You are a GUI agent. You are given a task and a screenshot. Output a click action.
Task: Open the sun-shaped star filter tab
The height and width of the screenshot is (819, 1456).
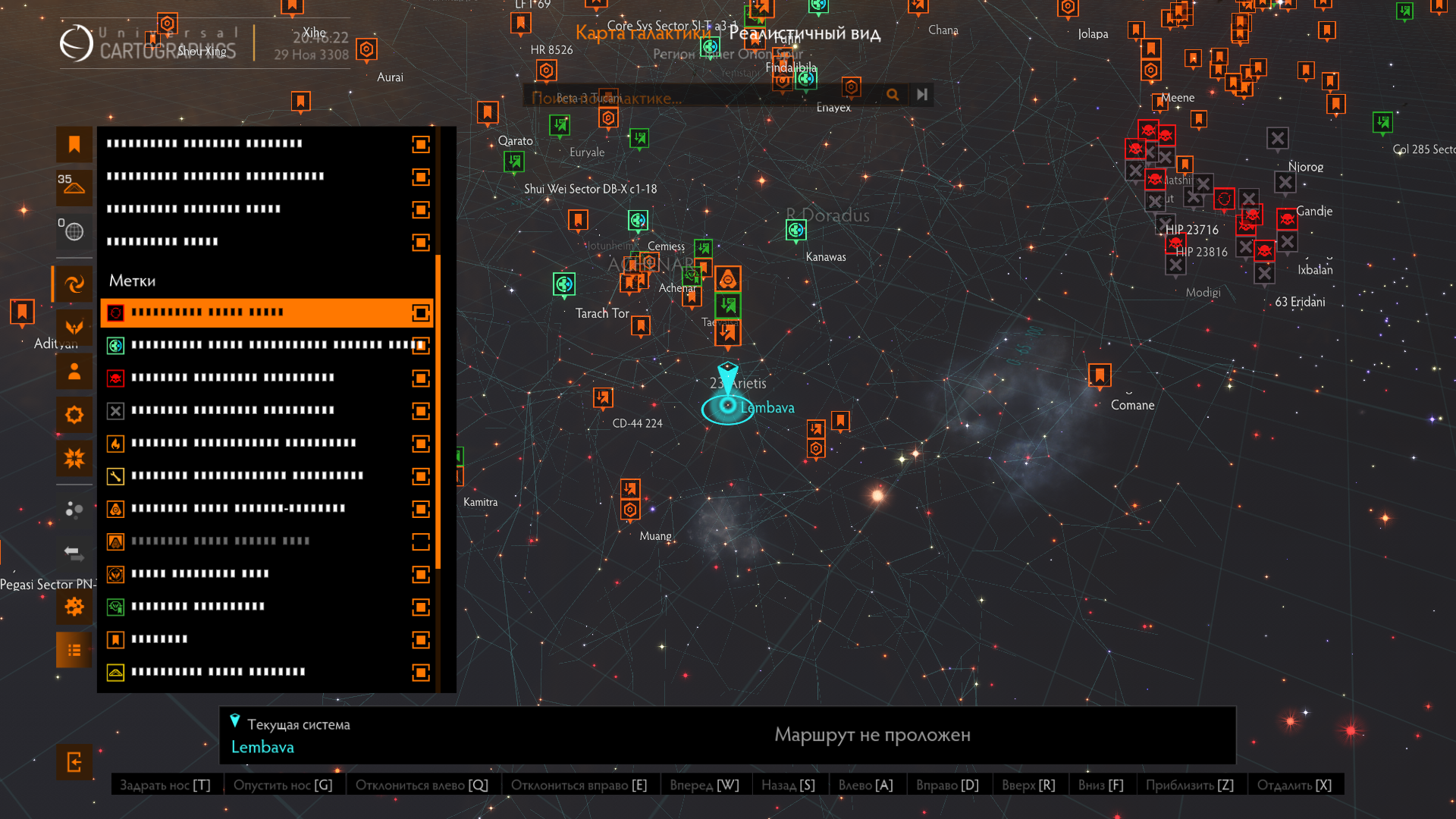[74, 415]
